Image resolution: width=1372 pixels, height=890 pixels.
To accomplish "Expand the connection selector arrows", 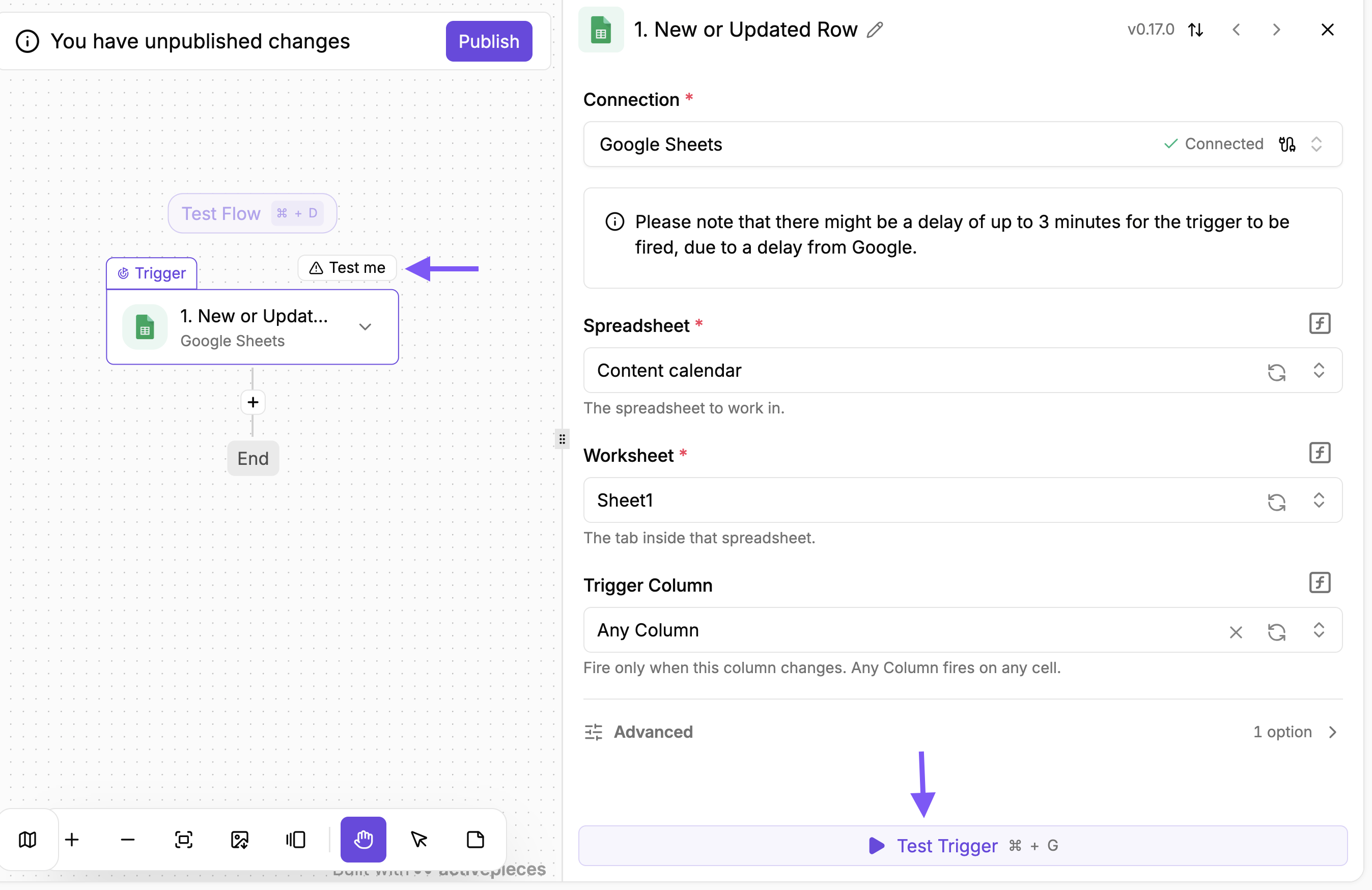I will pos(1316,144).
